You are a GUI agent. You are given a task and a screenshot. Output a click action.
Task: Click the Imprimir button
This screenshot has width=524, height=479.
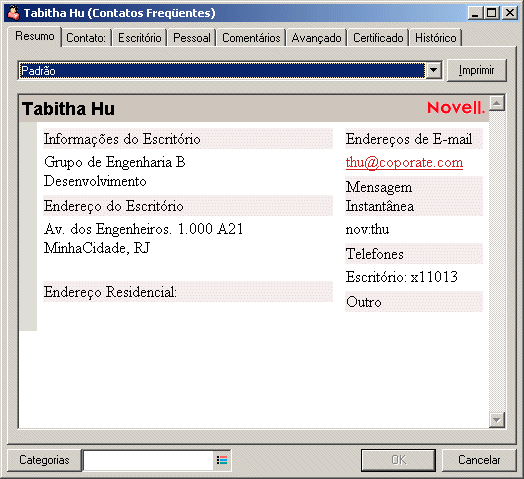tap(477, 71)
